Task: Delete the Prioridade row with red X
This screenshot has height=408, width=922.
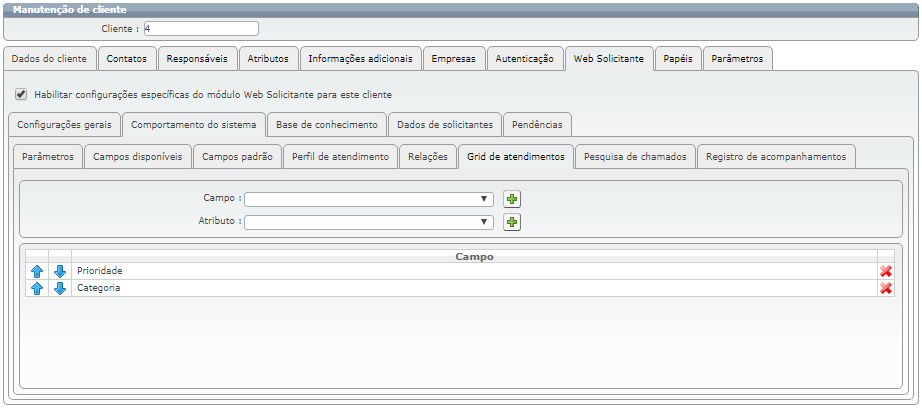Action: point(886,271)
